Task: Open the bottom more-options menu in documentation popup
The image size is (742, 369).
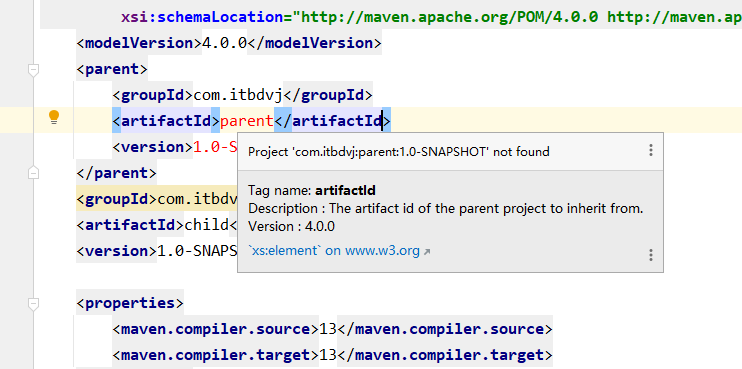Action: (x=651, y=255)
